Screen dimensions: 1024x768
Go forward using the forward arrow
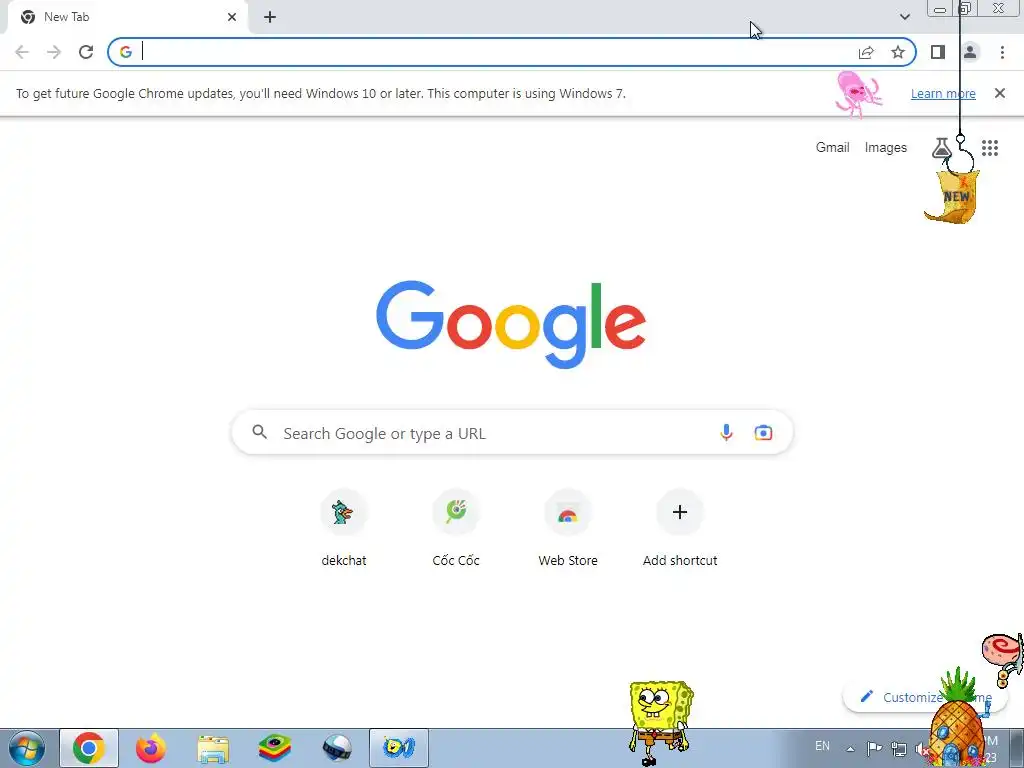54,52
